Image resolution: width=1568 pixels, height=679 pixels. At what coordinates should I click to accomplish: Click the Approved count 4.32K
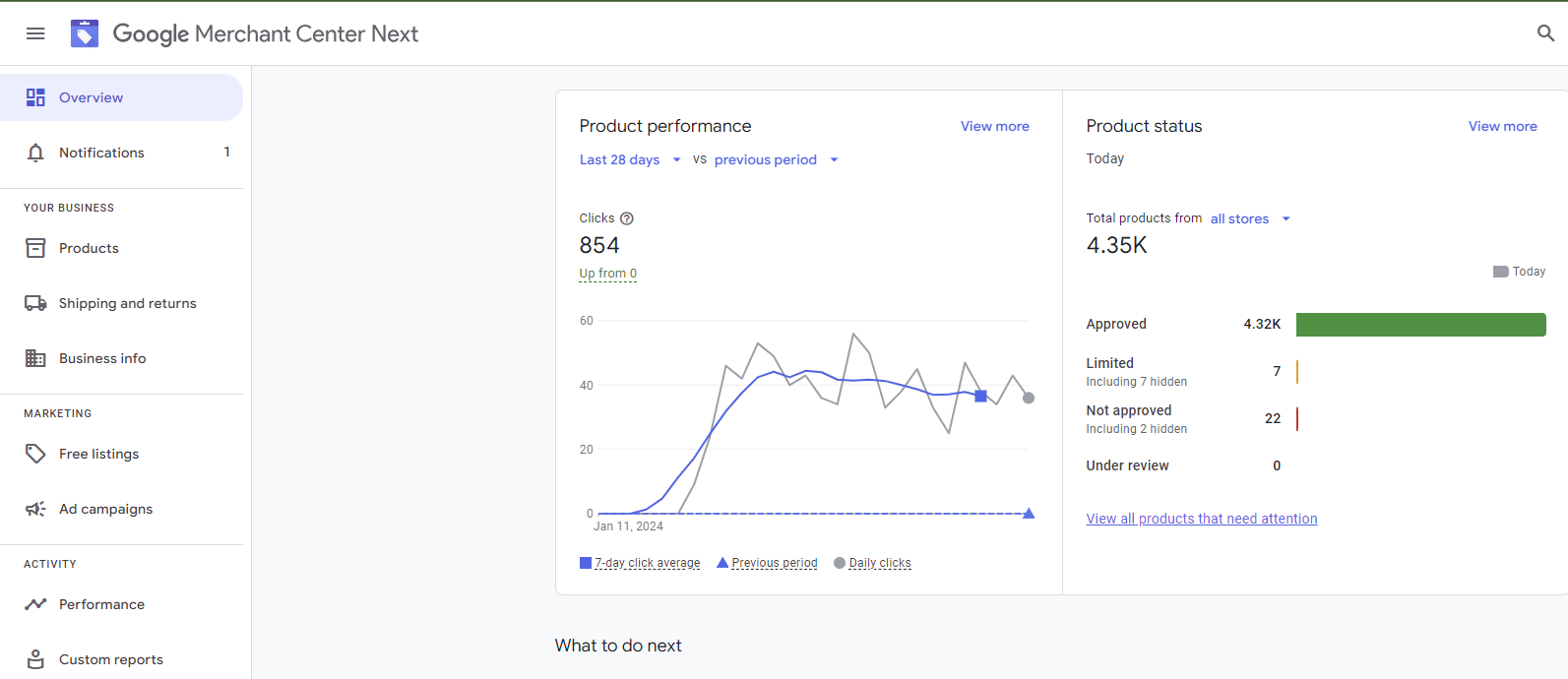[x=1262, y=324]
